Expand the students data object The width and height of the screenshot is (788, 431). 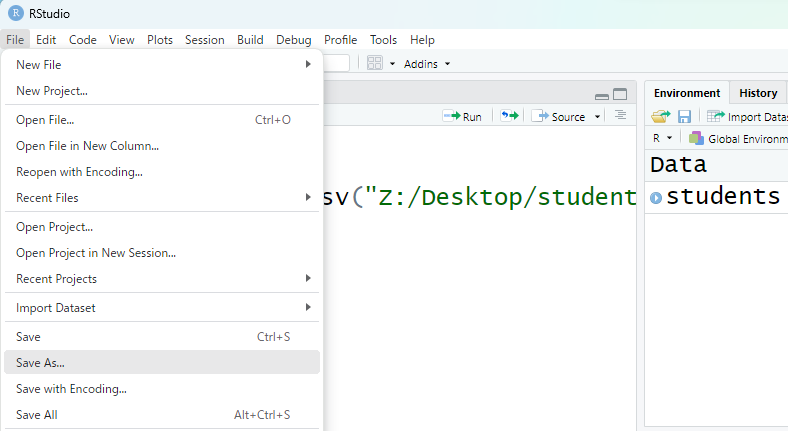tap(656, 197)
